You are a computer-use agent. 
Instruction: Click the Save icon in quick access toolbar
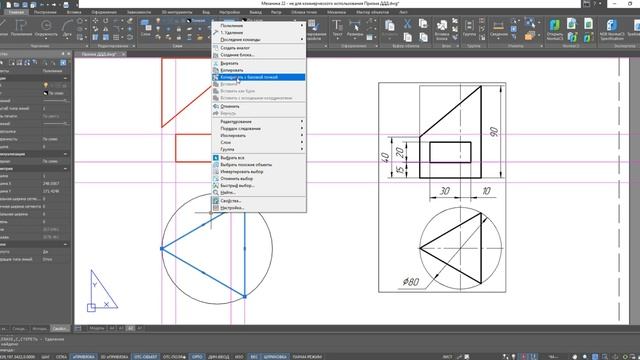tap(24, 4)
